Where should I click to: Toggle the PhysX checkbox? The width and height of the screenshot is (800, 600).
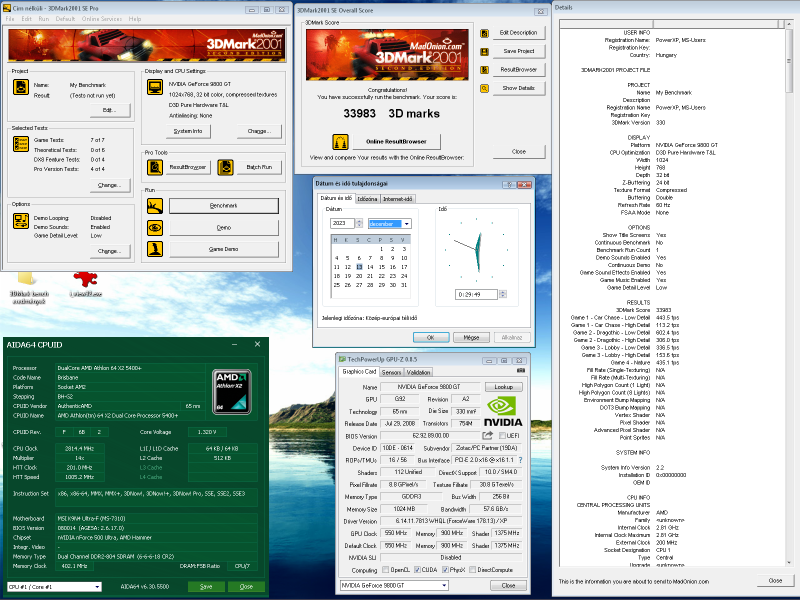point(445,570)
